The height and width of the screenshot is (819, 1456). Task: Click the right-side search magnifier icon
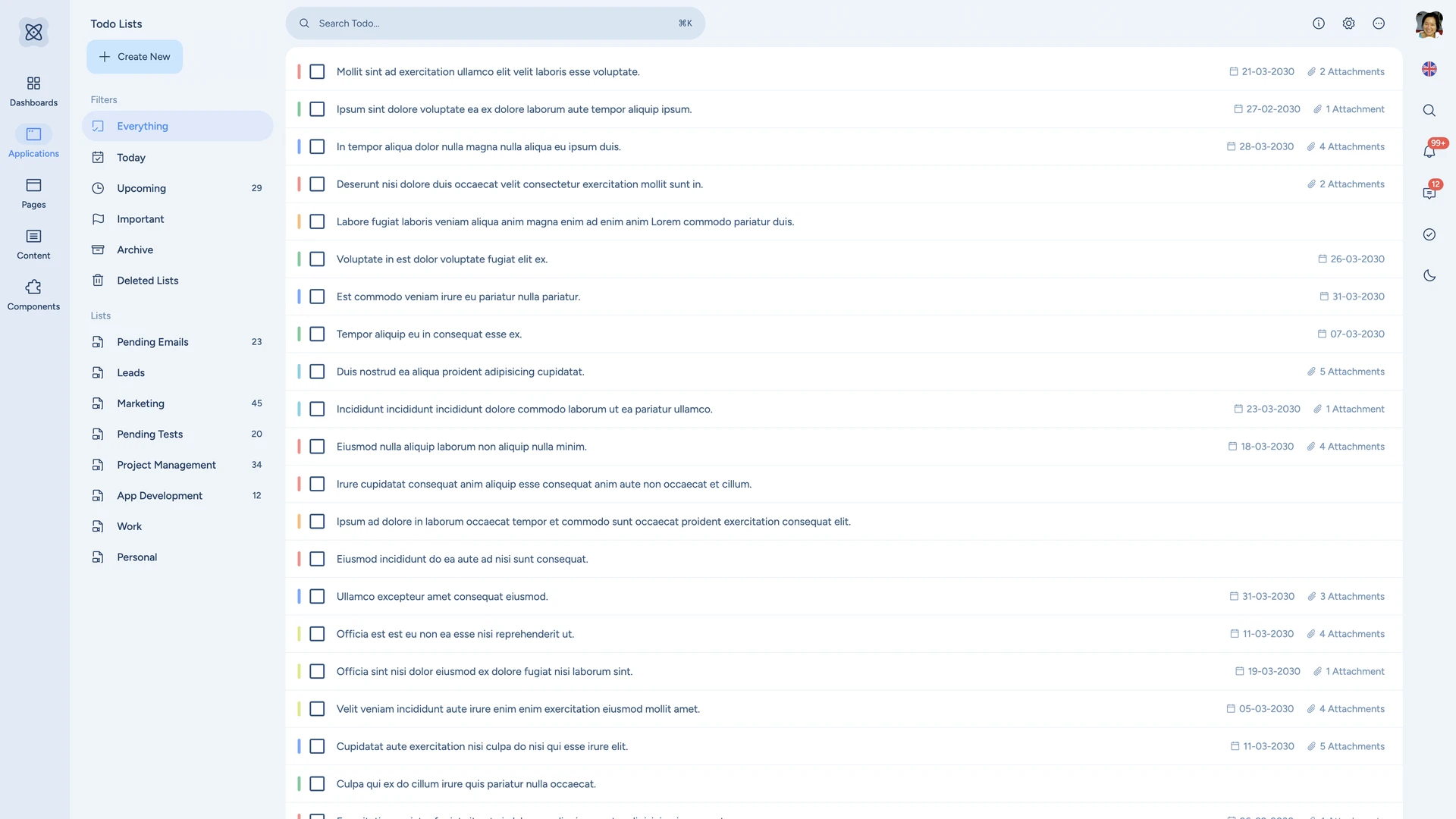1429,111
